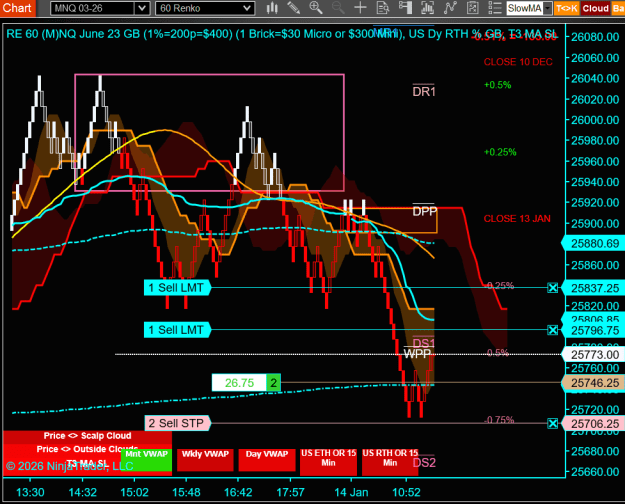
Task: Open the bar type (candlestick) icon
Action: point(272,8)
